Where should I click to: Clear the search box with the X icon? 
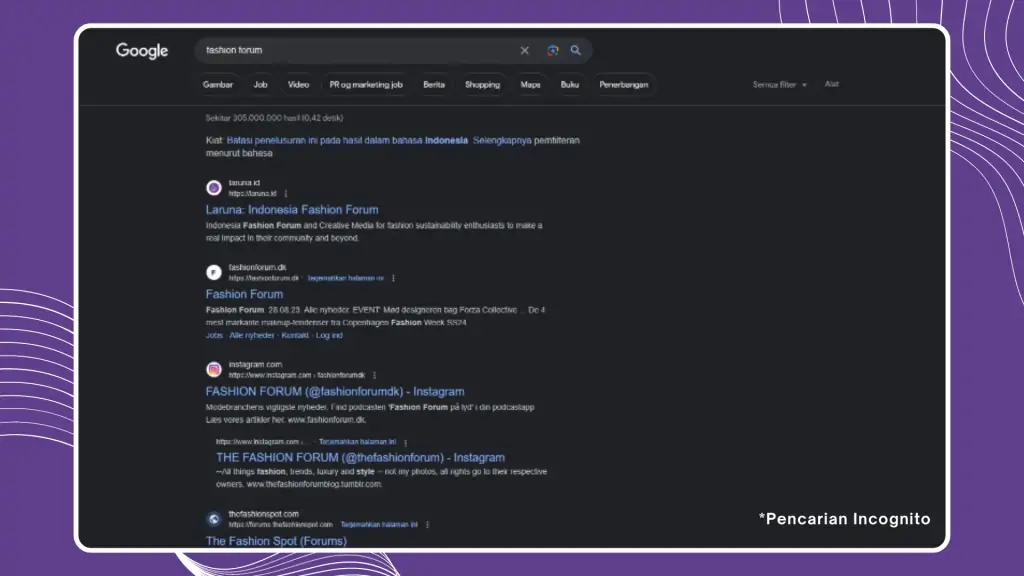coord(524,50)
